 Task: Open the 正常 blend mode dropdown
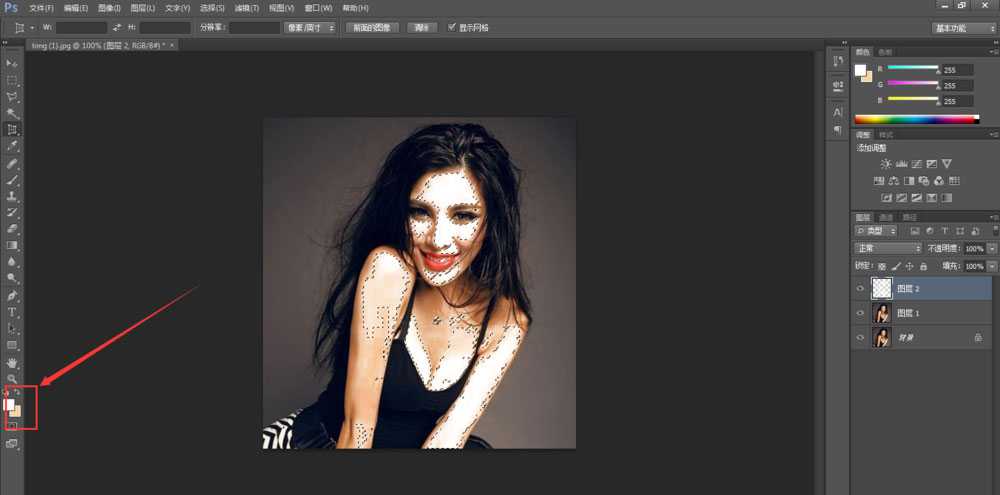pos(888,248)
